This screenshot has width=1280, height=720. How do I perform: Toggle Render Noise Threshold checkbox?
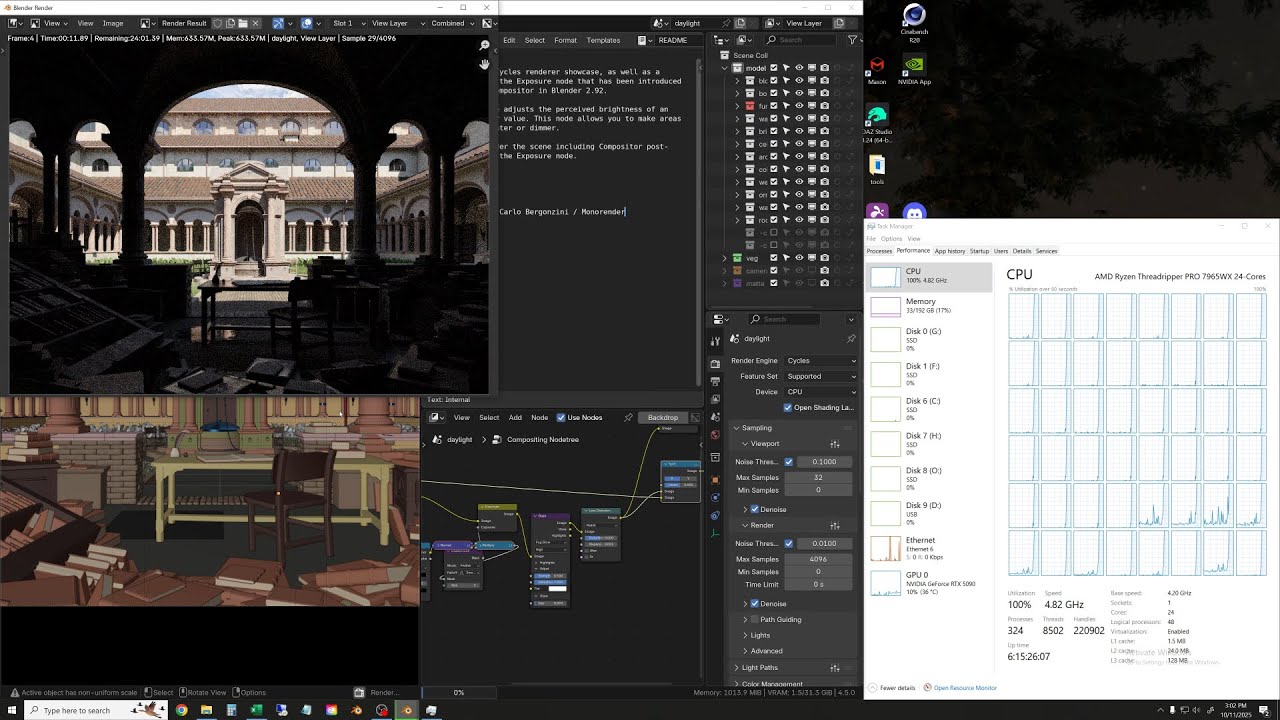[x=789, y=544]
